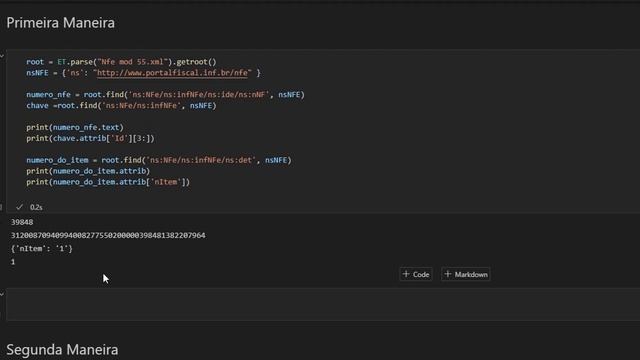Click the {'nItem': '1'} output line
Viewport: 640px width, 360px height.
42,248
